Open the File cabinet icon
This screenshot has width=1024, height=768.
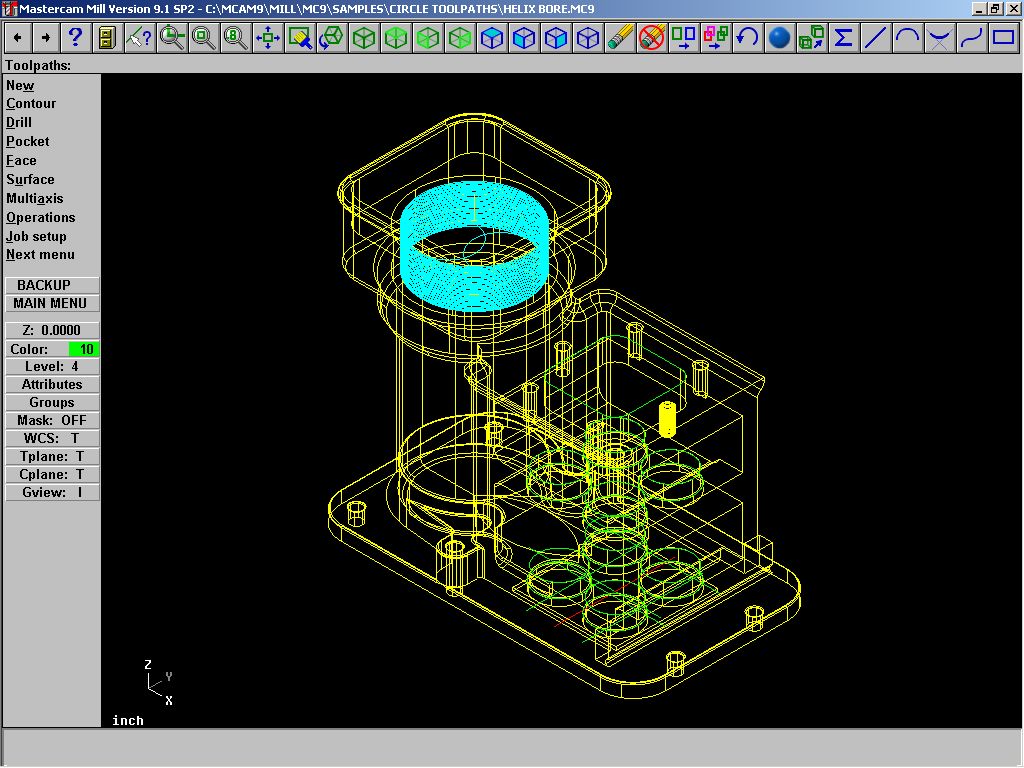click(107, 38)
